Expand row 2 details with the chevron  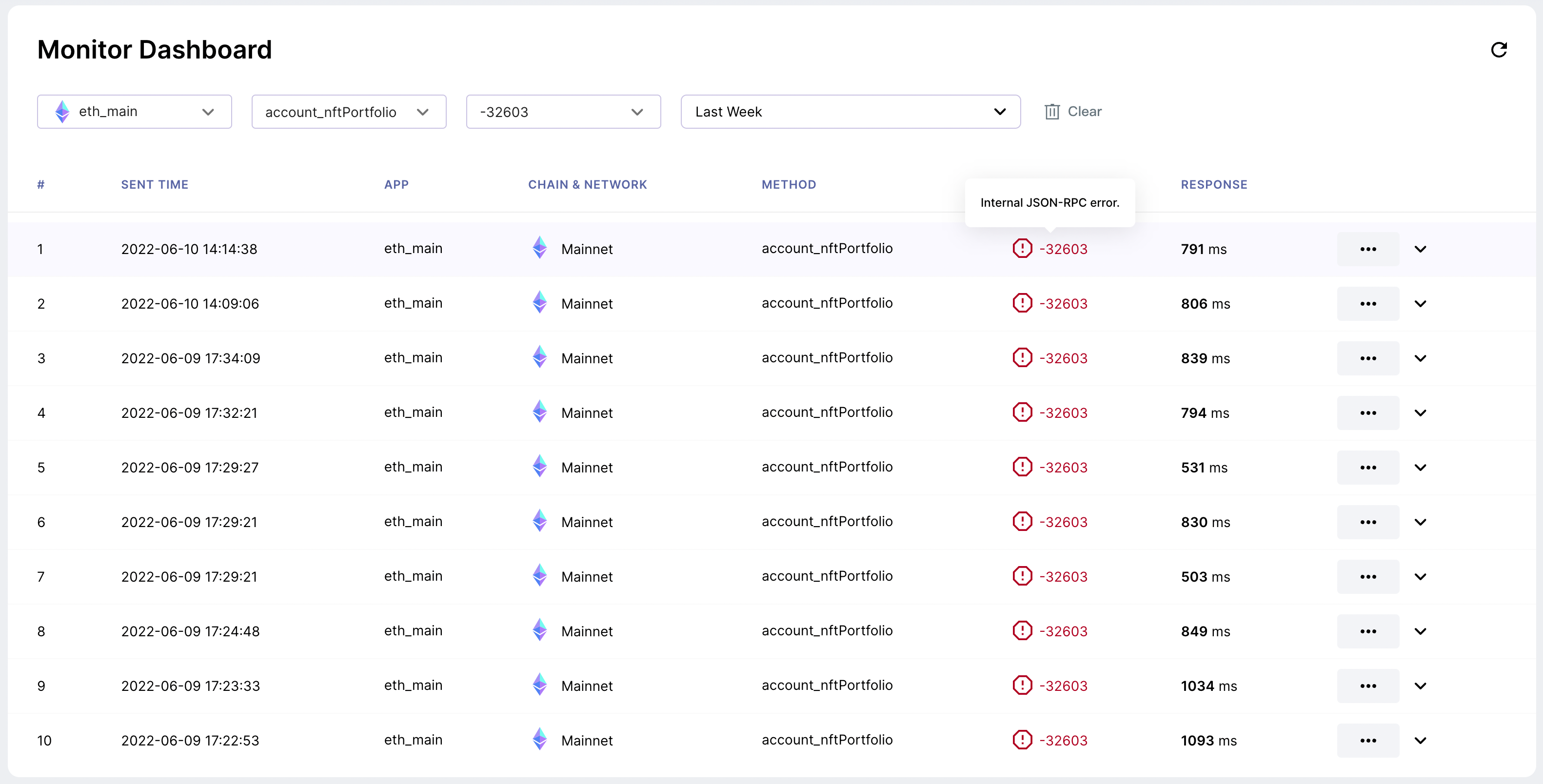[x=1420, y=303]
